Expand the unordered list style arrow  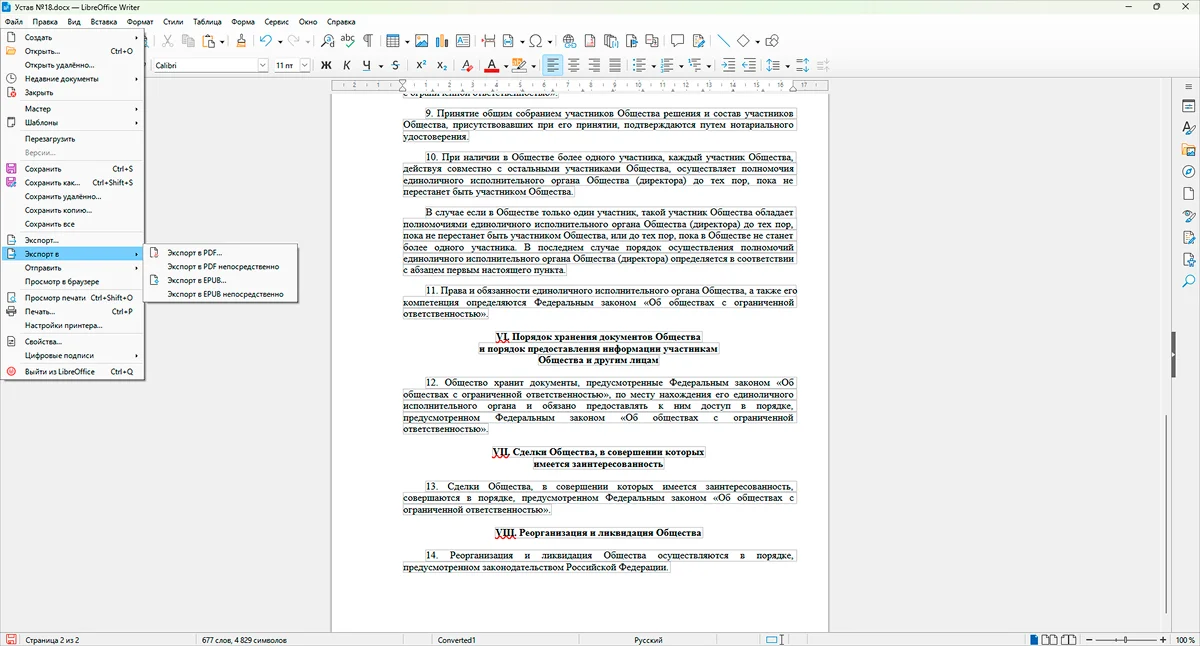click(x=653, y=65)
